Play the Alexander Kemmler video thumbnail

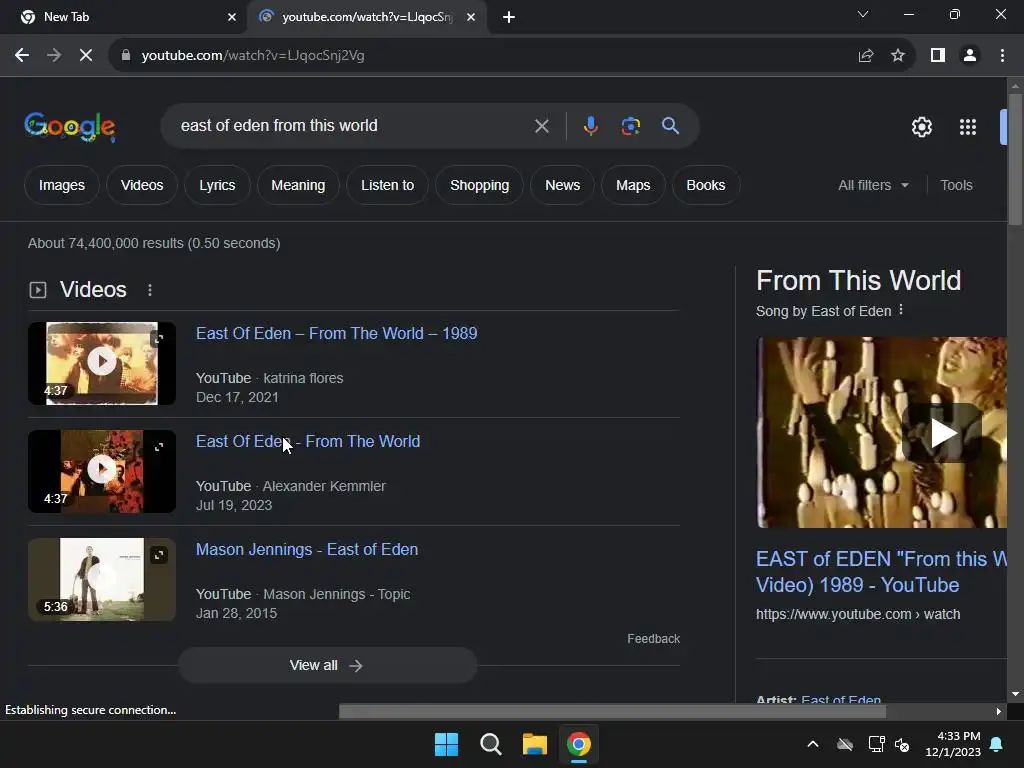click(x=102, y=471)
